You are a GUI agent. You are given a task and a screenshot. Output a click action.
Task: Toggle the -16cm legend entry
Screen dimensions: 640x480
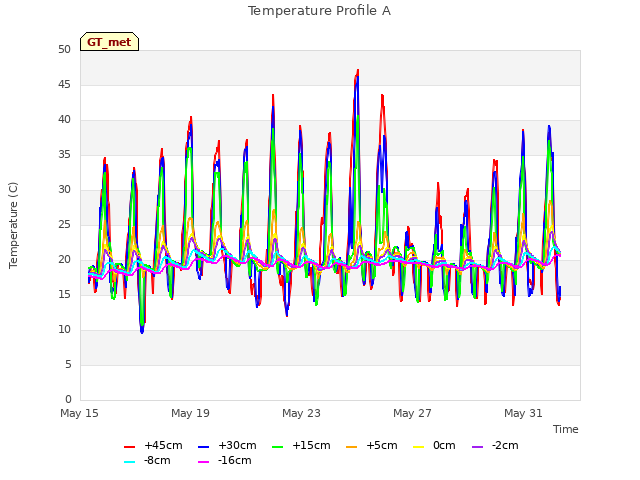point(224,461)
